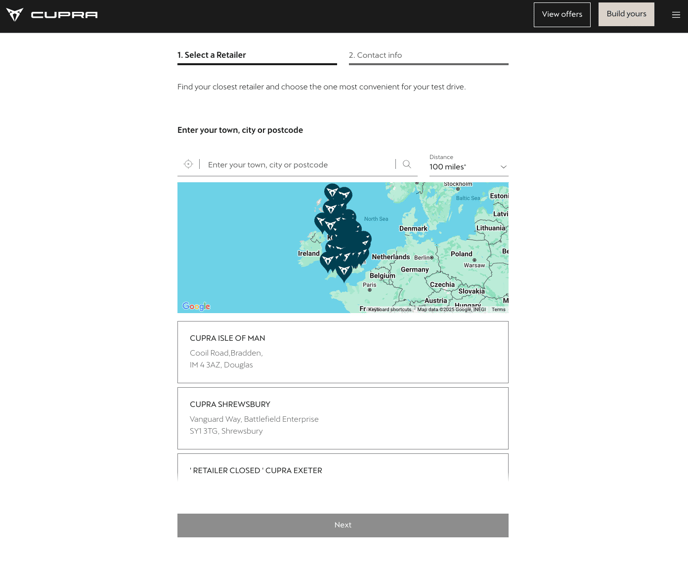The height and width of the screenshot is (565, 688).
Task: Select the closed CUPRA Exeter retailer
Action: [343, 468]
